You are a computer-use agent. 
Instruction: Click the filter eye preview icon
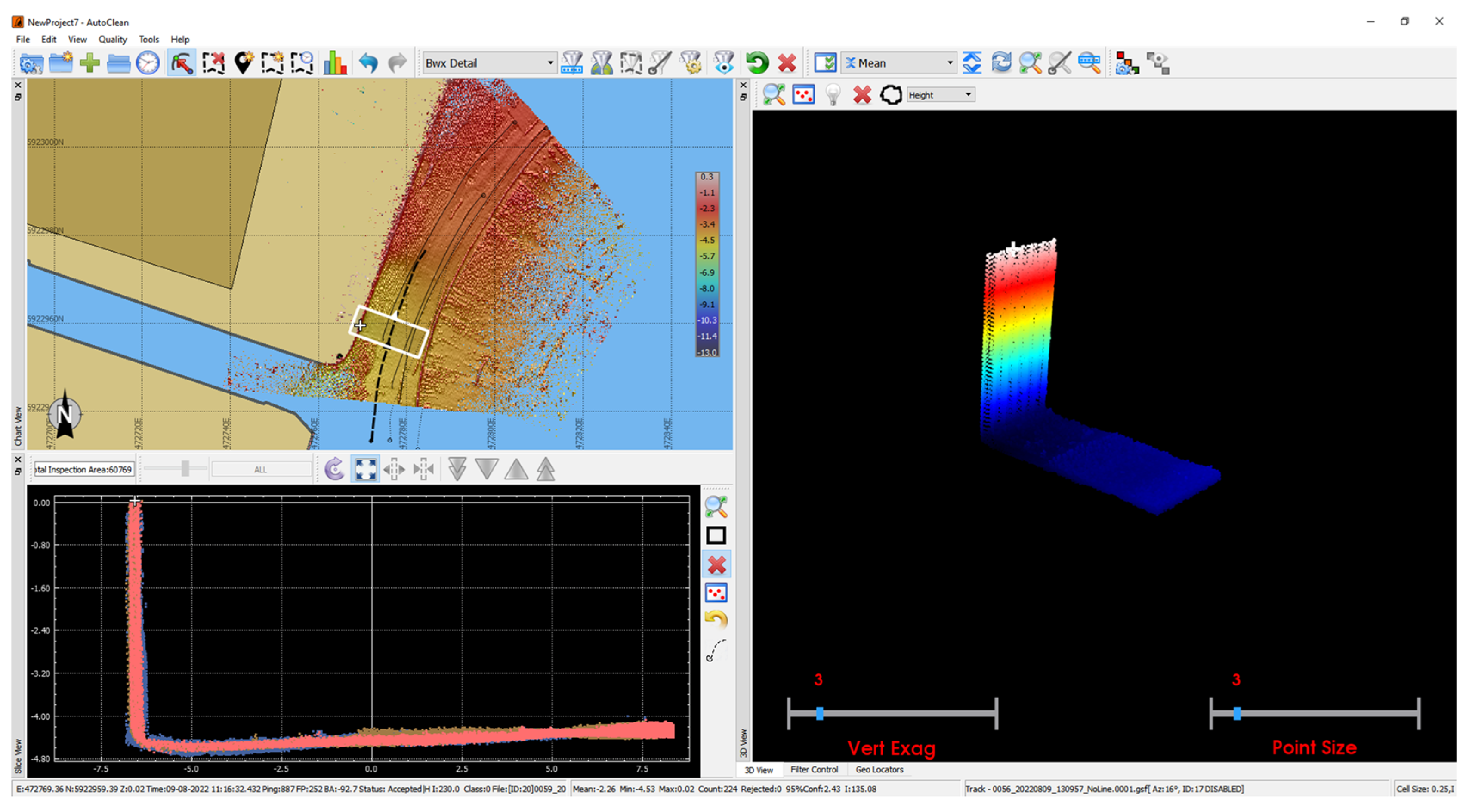point(724,63)
